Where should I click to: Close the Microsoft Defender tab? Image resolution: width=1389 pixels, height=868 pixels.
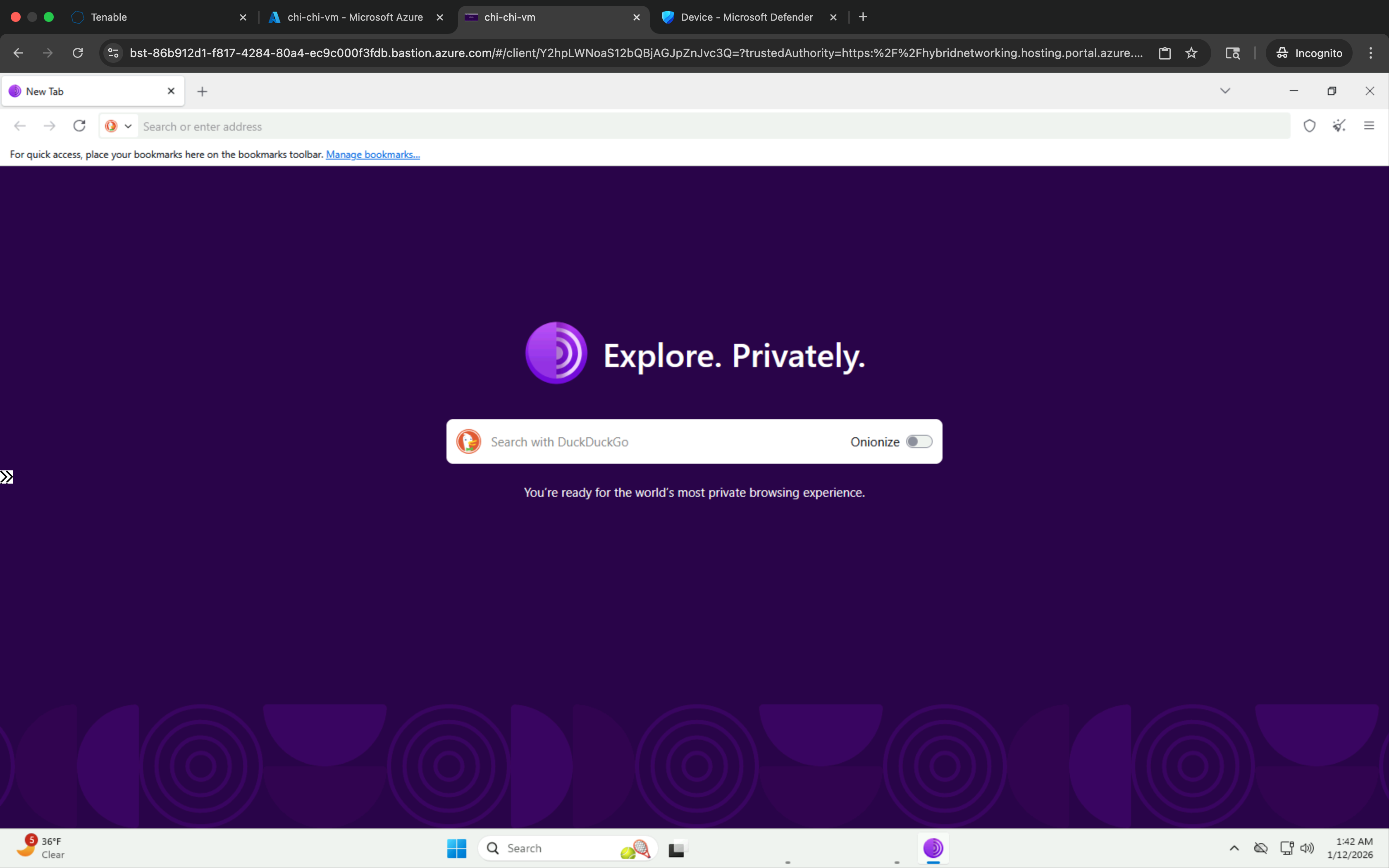click(833, 17)
